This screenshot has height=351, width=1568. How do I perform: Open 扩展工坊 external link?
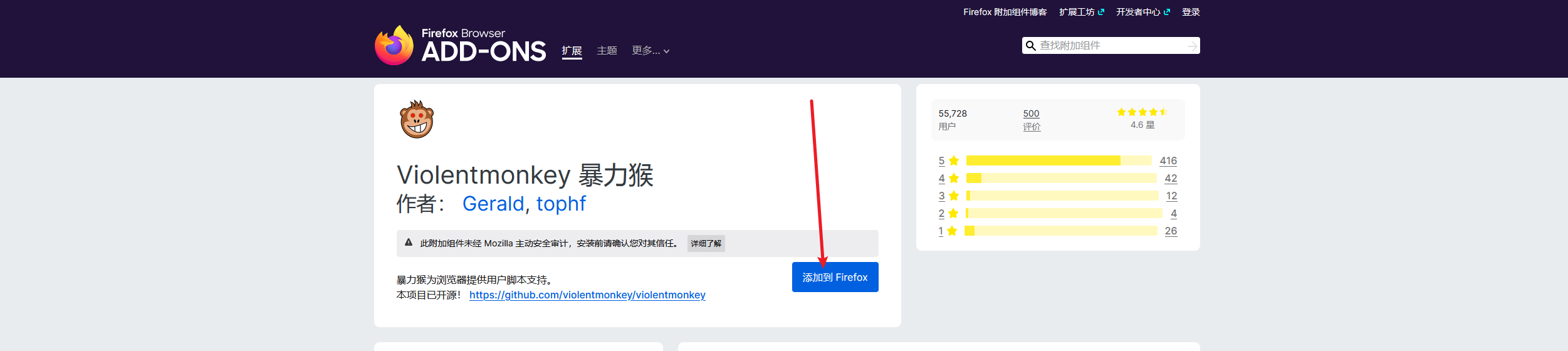click(x=1082, y=12)
